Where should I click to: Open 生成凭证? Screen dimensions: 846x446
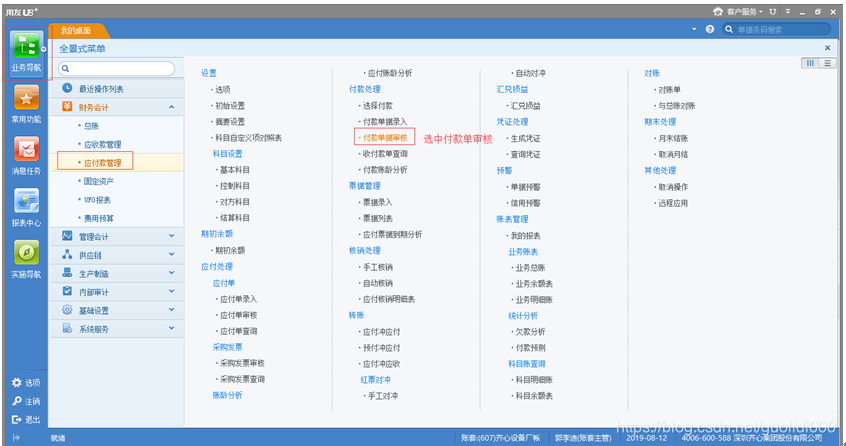point(525,138)
